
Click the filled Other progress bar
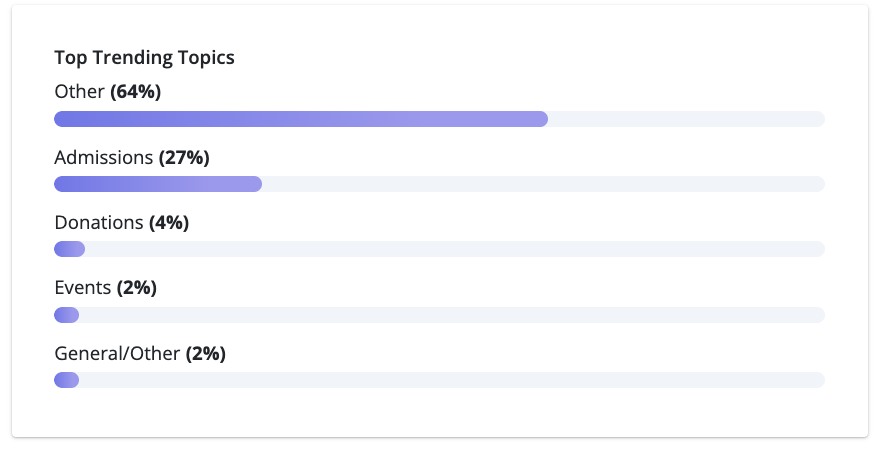pos(300,119)
